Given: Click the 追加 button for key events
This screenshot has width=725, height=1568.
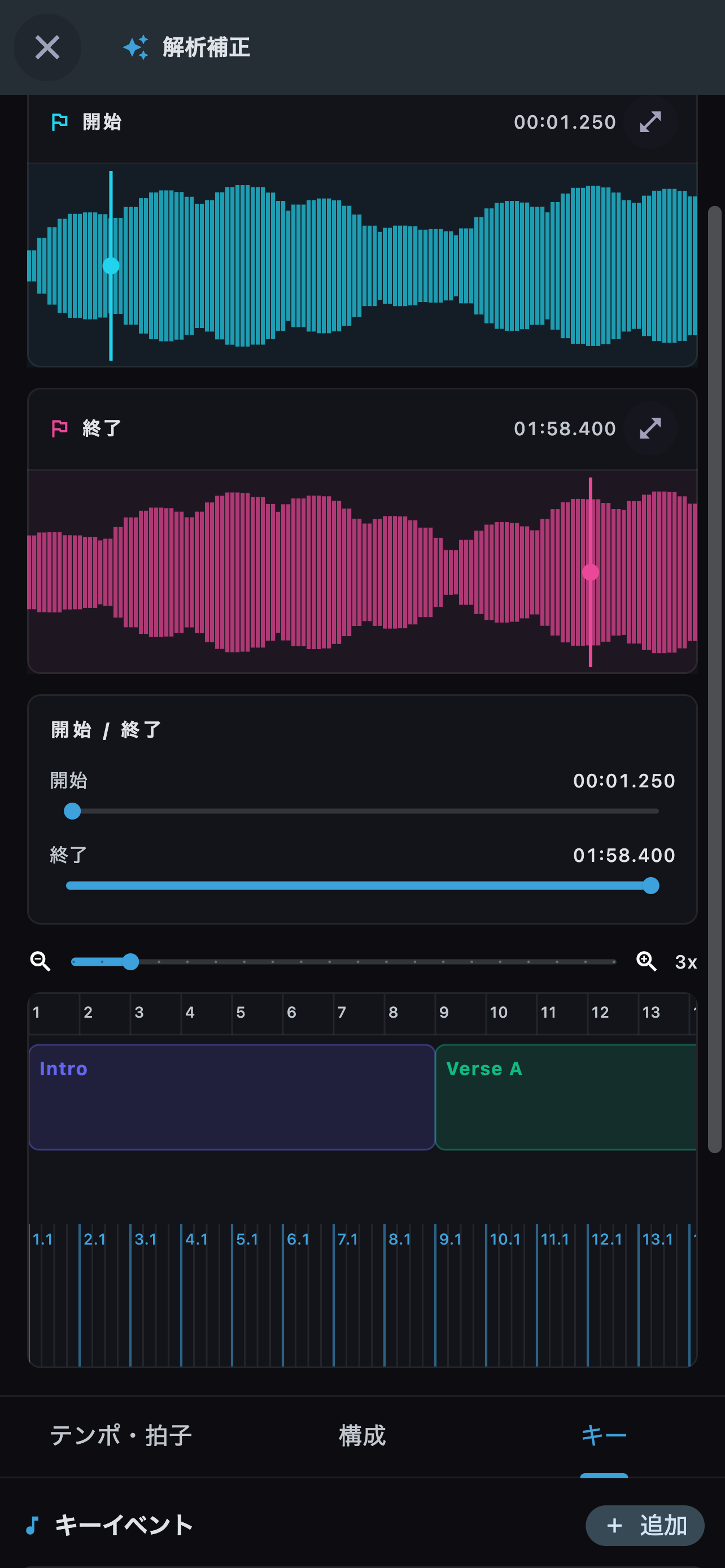Looking at the screenshot, I should tap(645, 1526).
